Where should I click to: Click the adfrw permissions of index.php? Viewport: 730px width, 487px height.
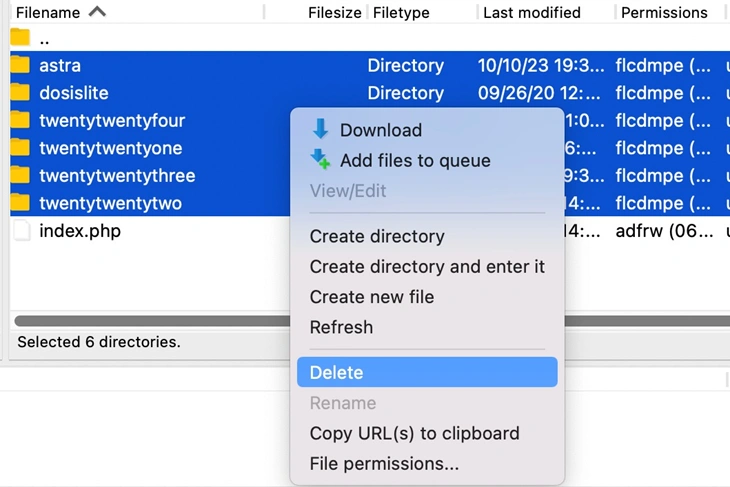664,231
